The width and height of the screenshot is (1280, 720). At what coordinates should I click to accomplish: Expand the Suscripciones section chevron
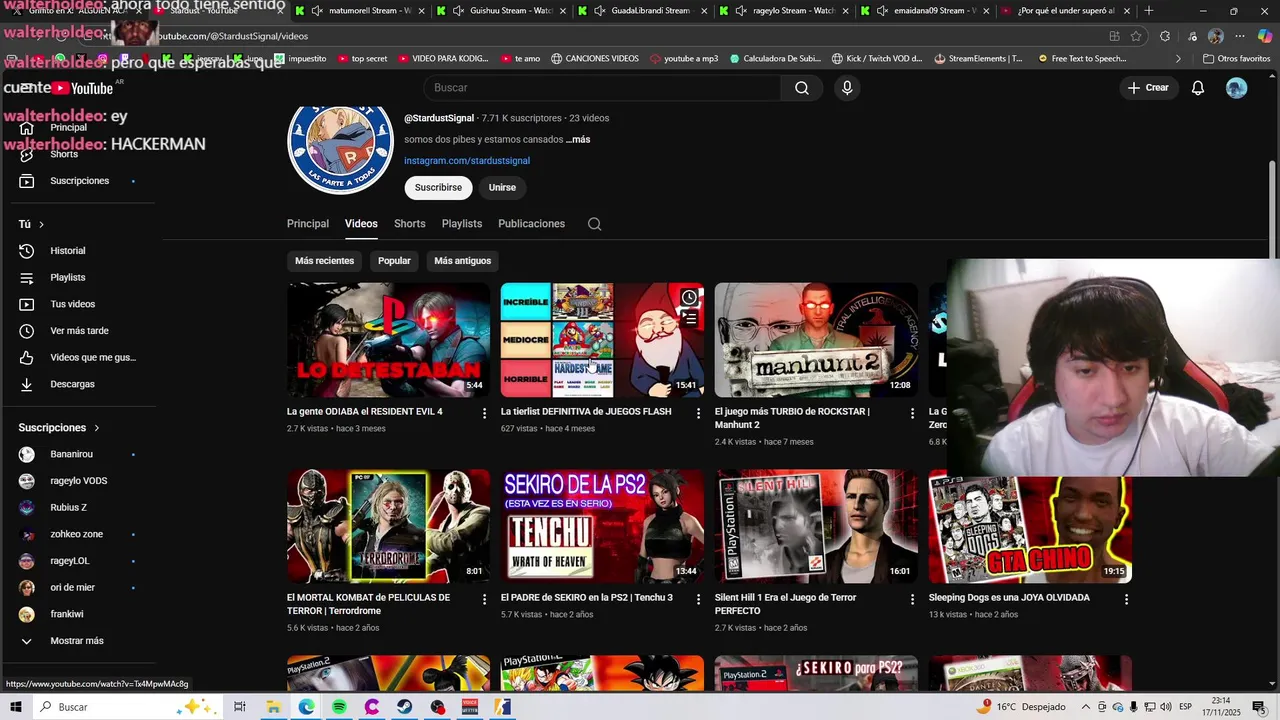pos(97,428)
